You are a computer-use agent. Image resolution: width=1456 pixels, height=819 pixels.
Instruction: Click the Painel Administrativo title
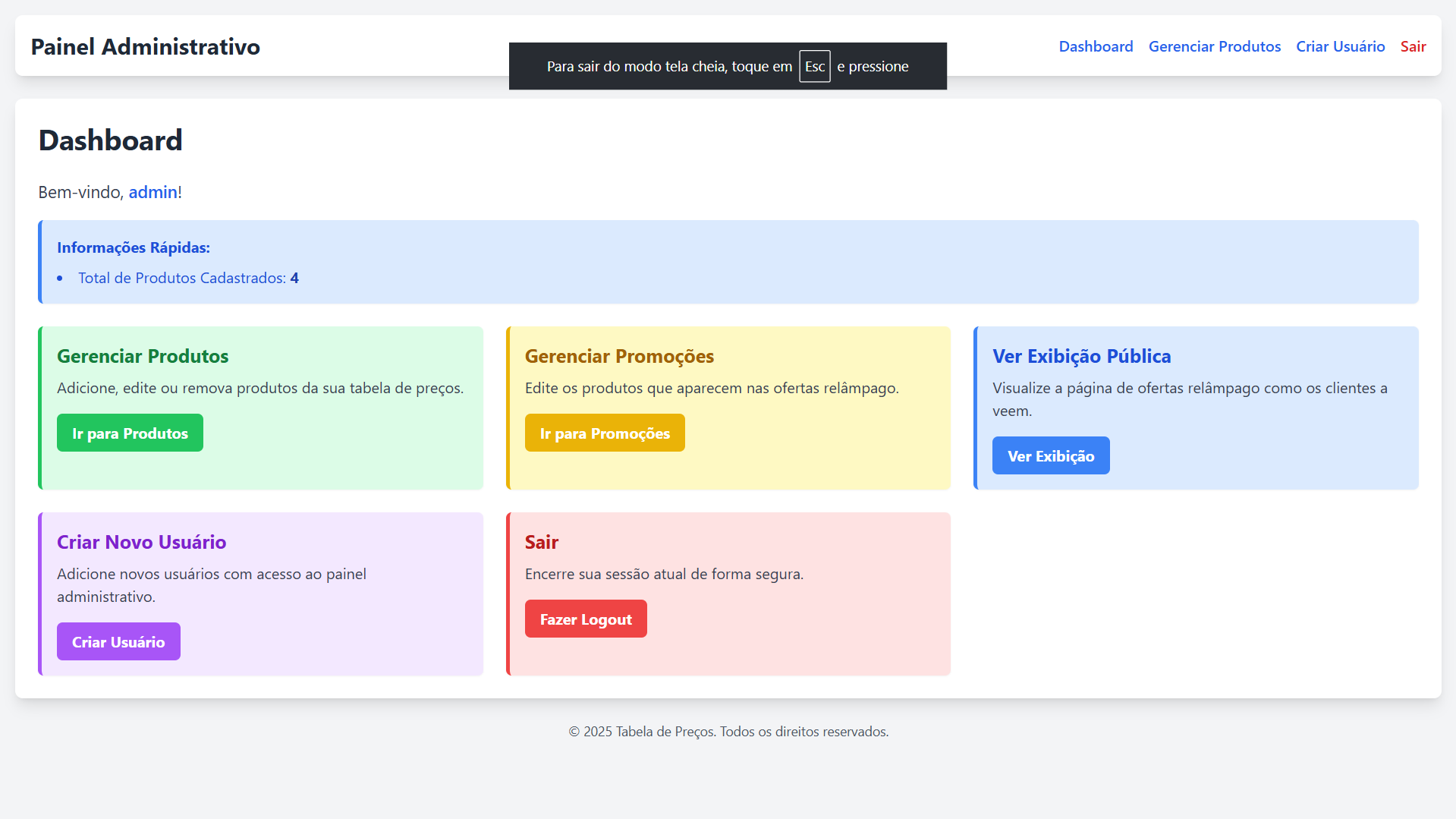coord(146,46)
